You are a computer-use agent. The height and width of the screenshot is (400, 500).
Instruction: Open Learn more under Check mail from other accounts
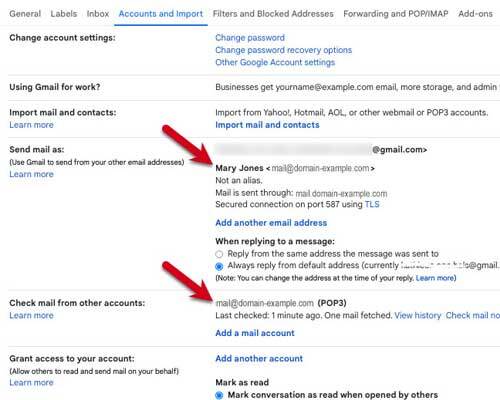tap(31, 315)
